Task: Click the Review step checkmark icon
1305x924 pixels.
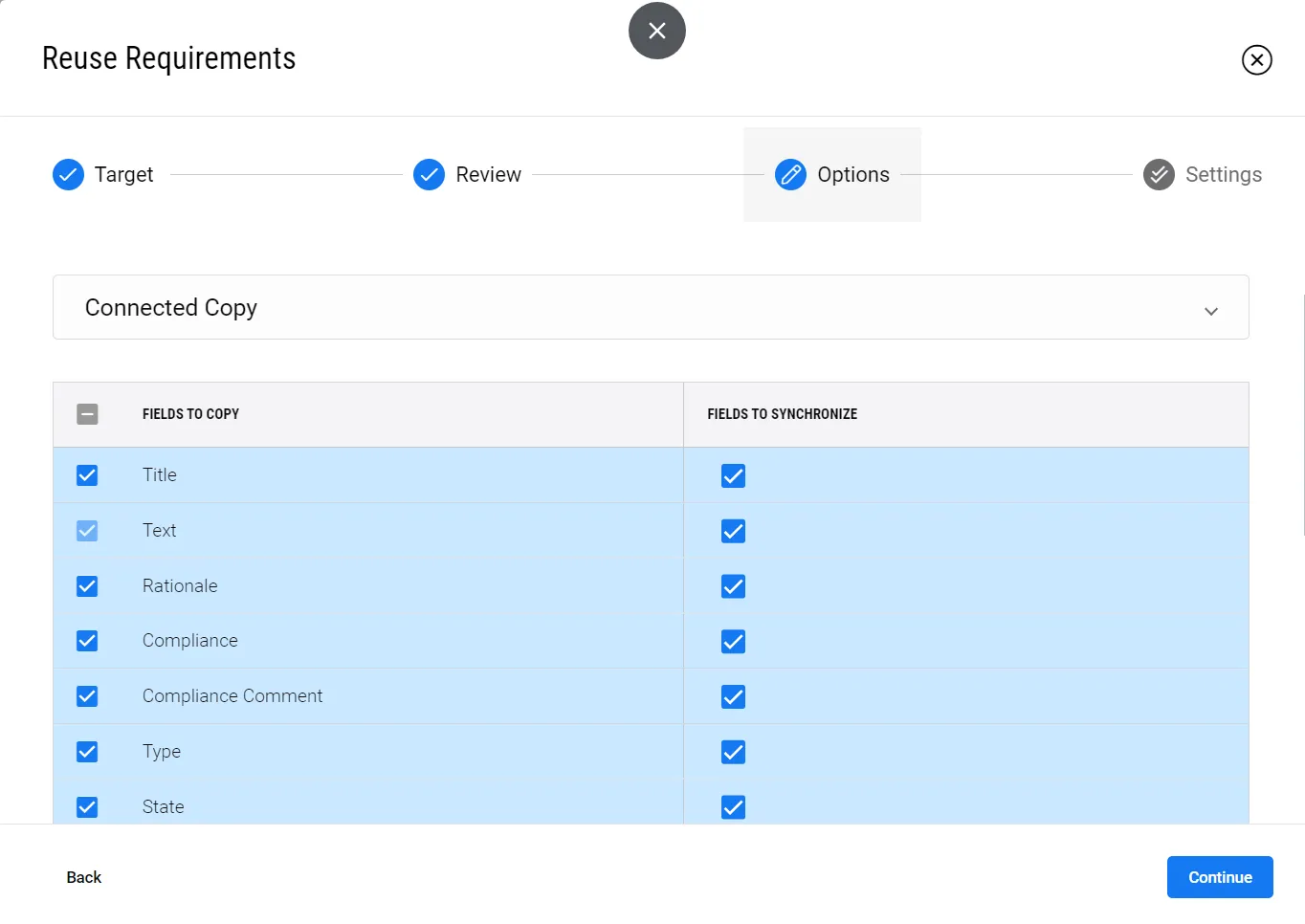Action: coord(429,175)
